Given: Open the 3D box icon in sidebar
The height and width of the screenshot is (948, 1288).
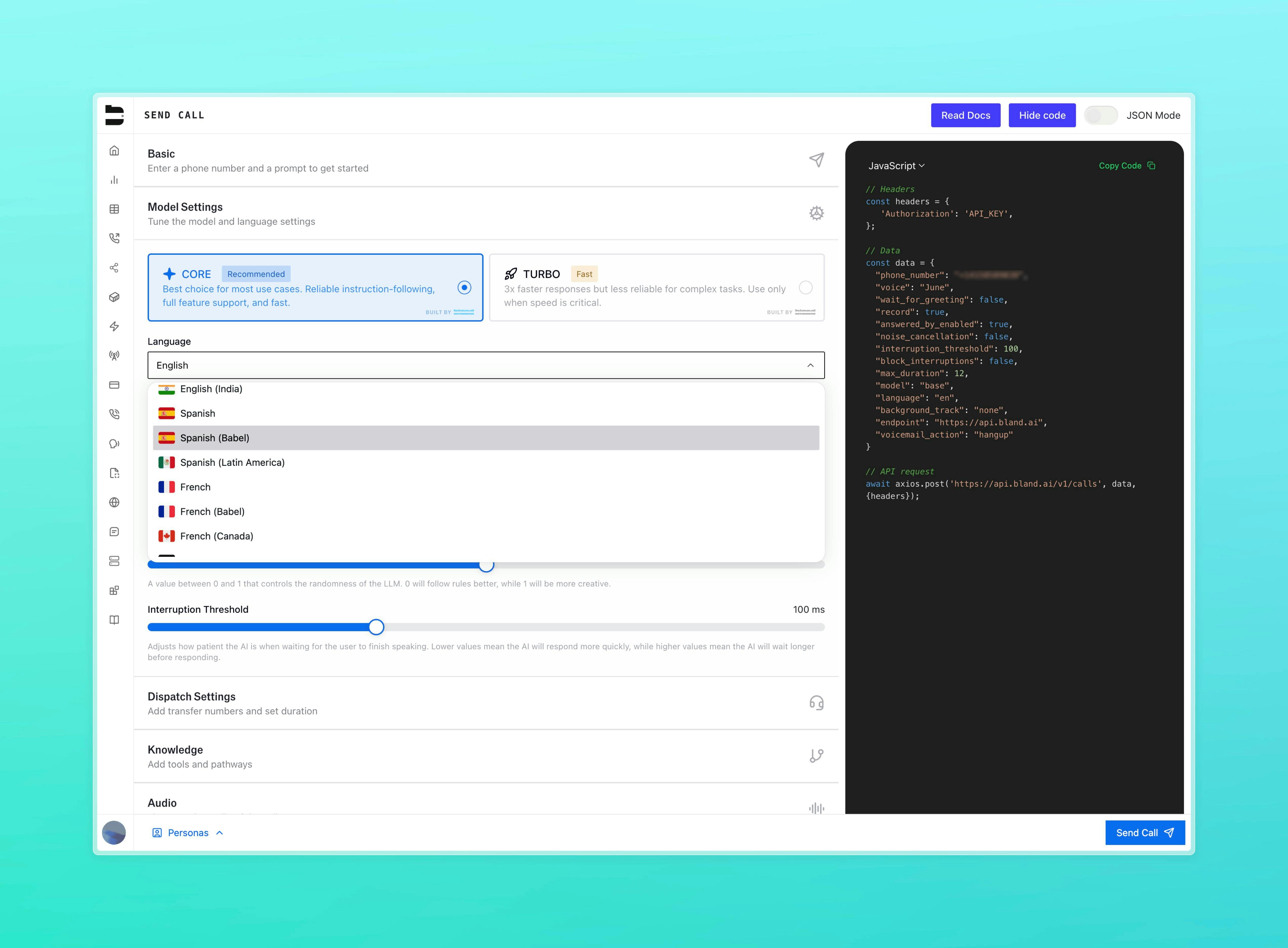Looking at the screenshot, I should point(114,297).
